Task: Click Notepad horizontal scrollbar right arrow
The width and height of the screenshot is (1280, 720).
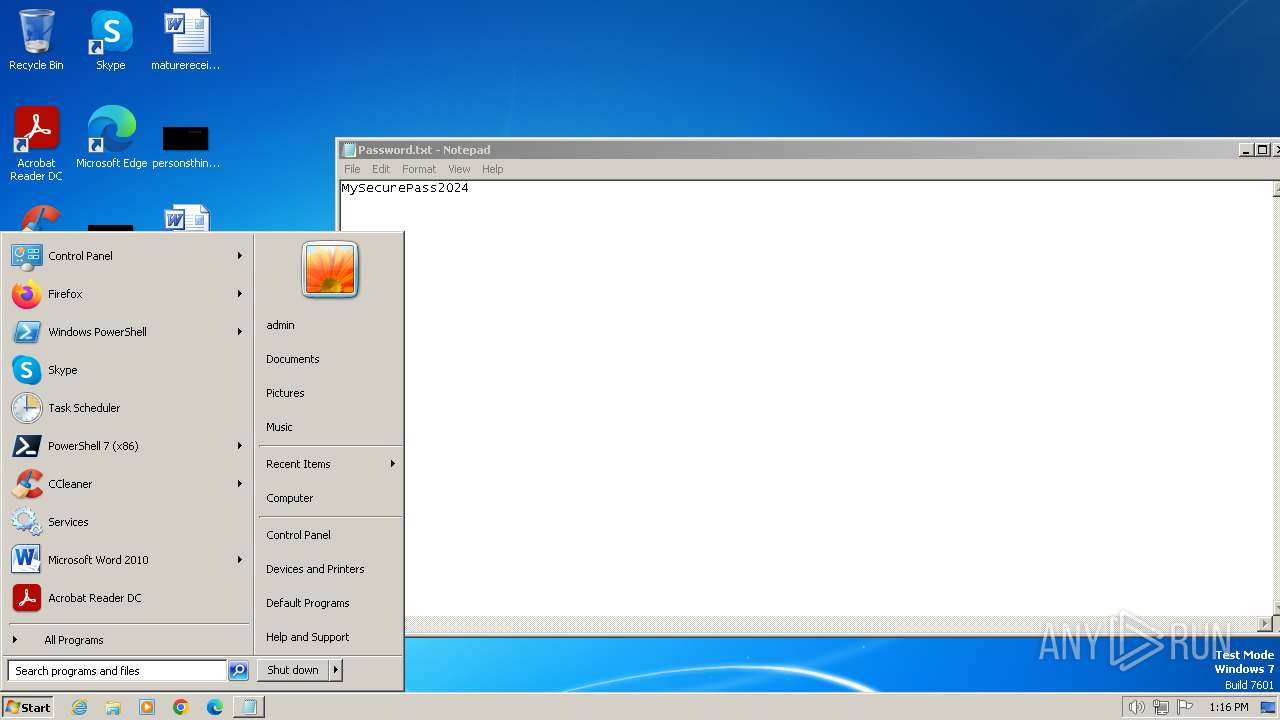Action: pos(1264,624)
